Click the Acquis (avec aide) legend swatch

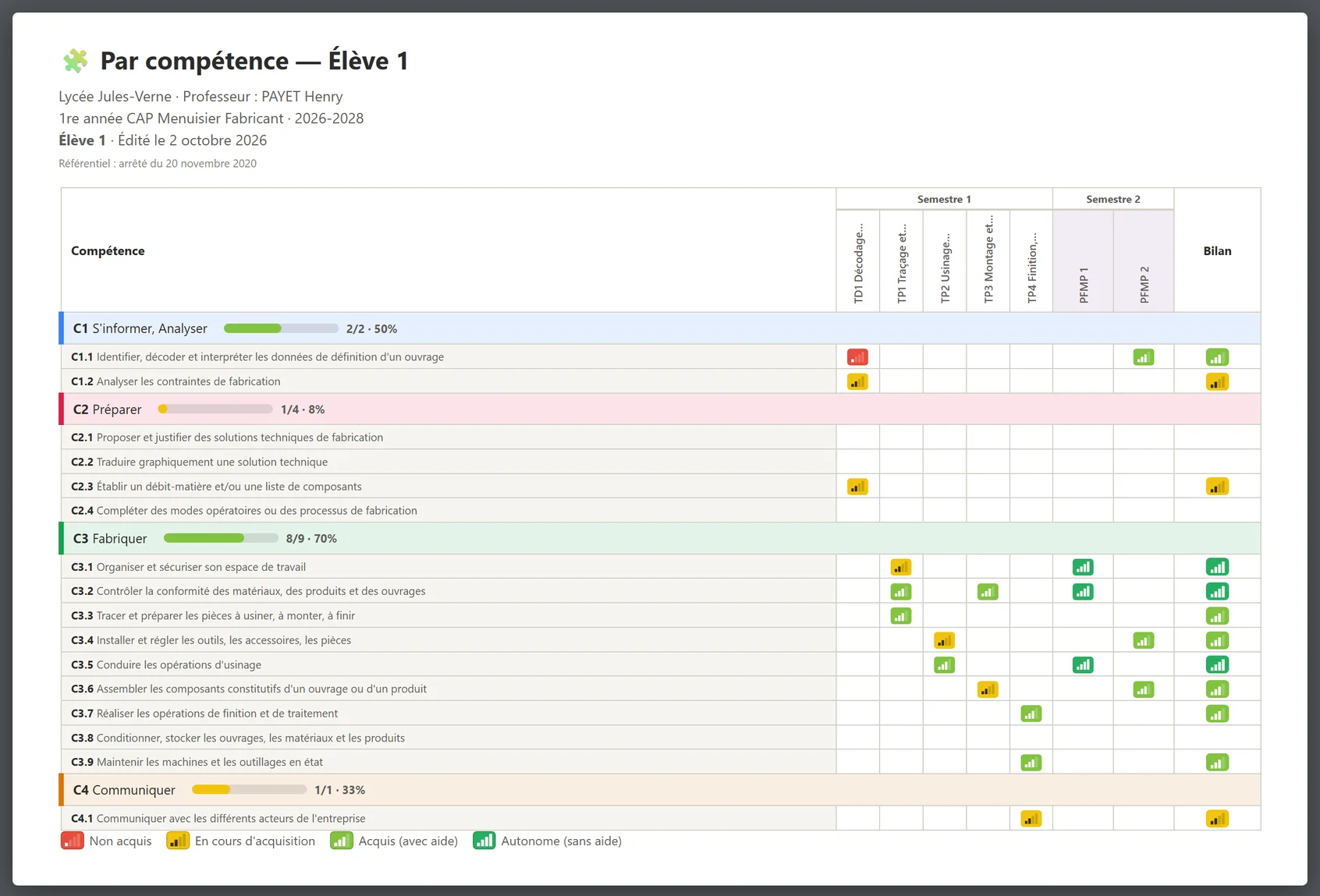(x=342, y=841)
